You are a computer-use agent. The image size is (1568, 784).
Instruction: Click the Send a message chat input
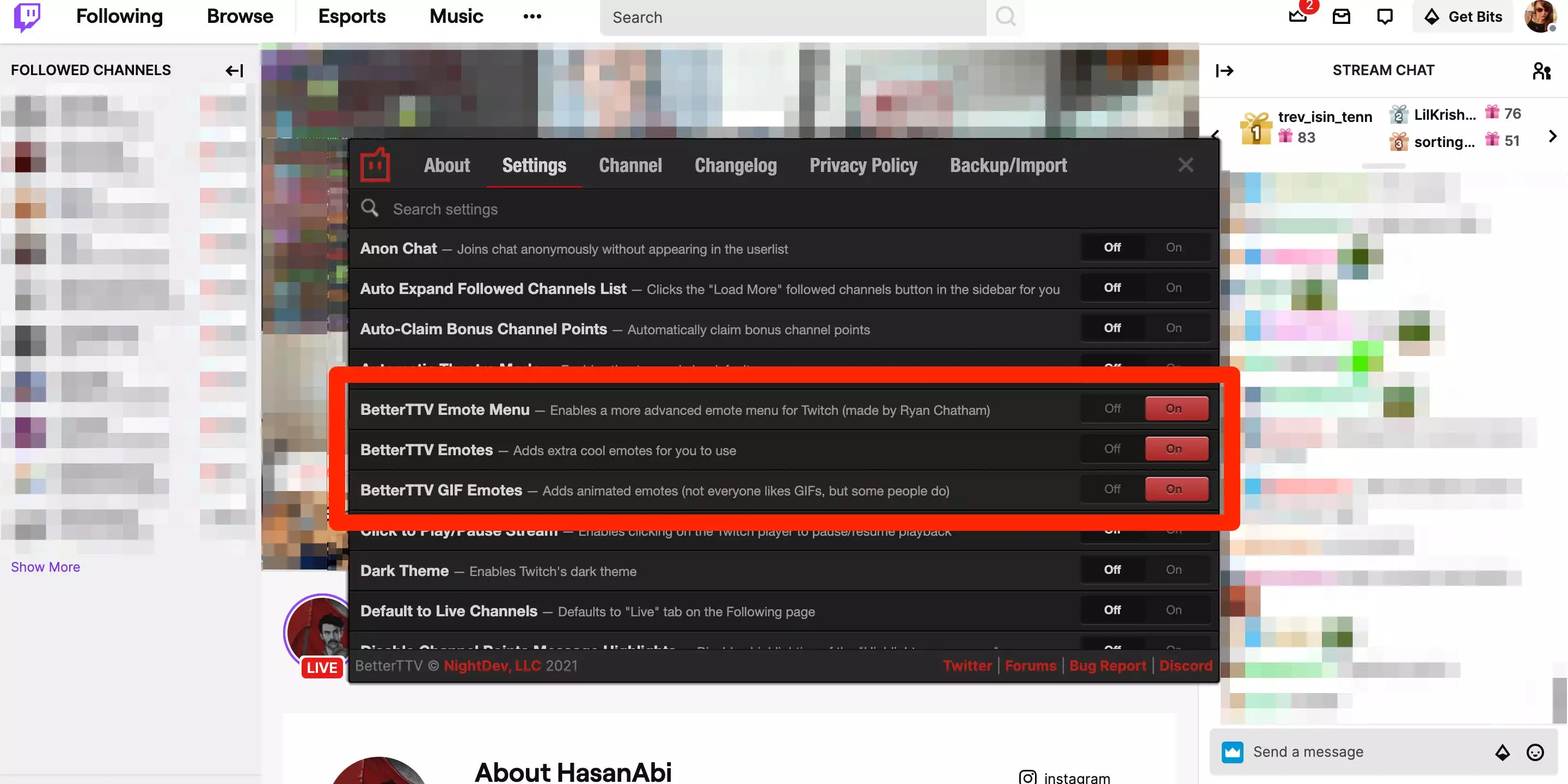(x=1363, y=752)
